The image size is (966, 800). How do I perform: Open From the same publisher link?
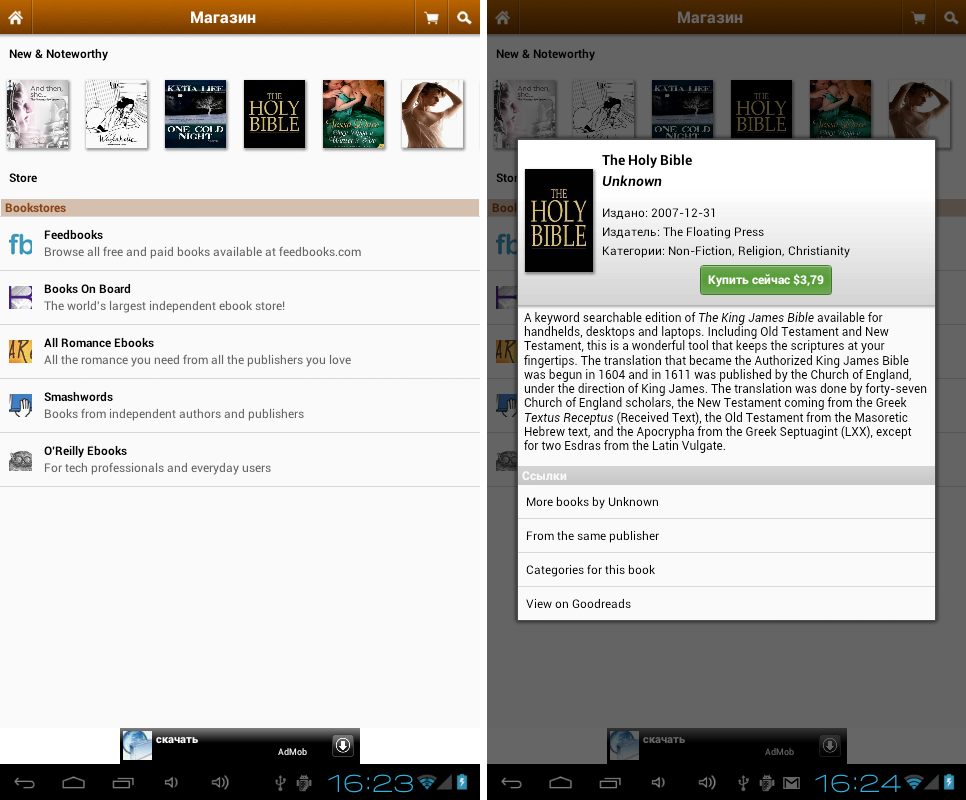(x=726, y=536)
